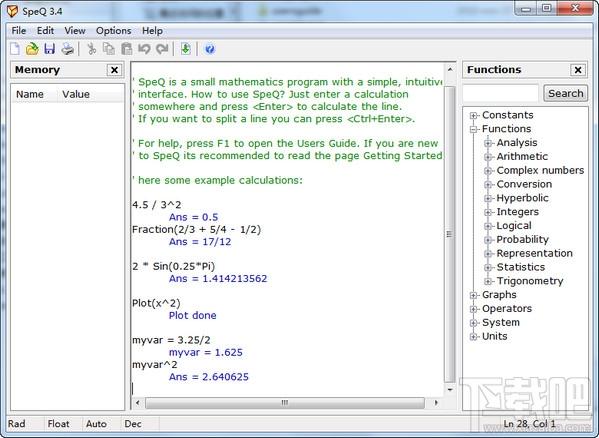Click the editor scroll left arrow

click(137, 402)
